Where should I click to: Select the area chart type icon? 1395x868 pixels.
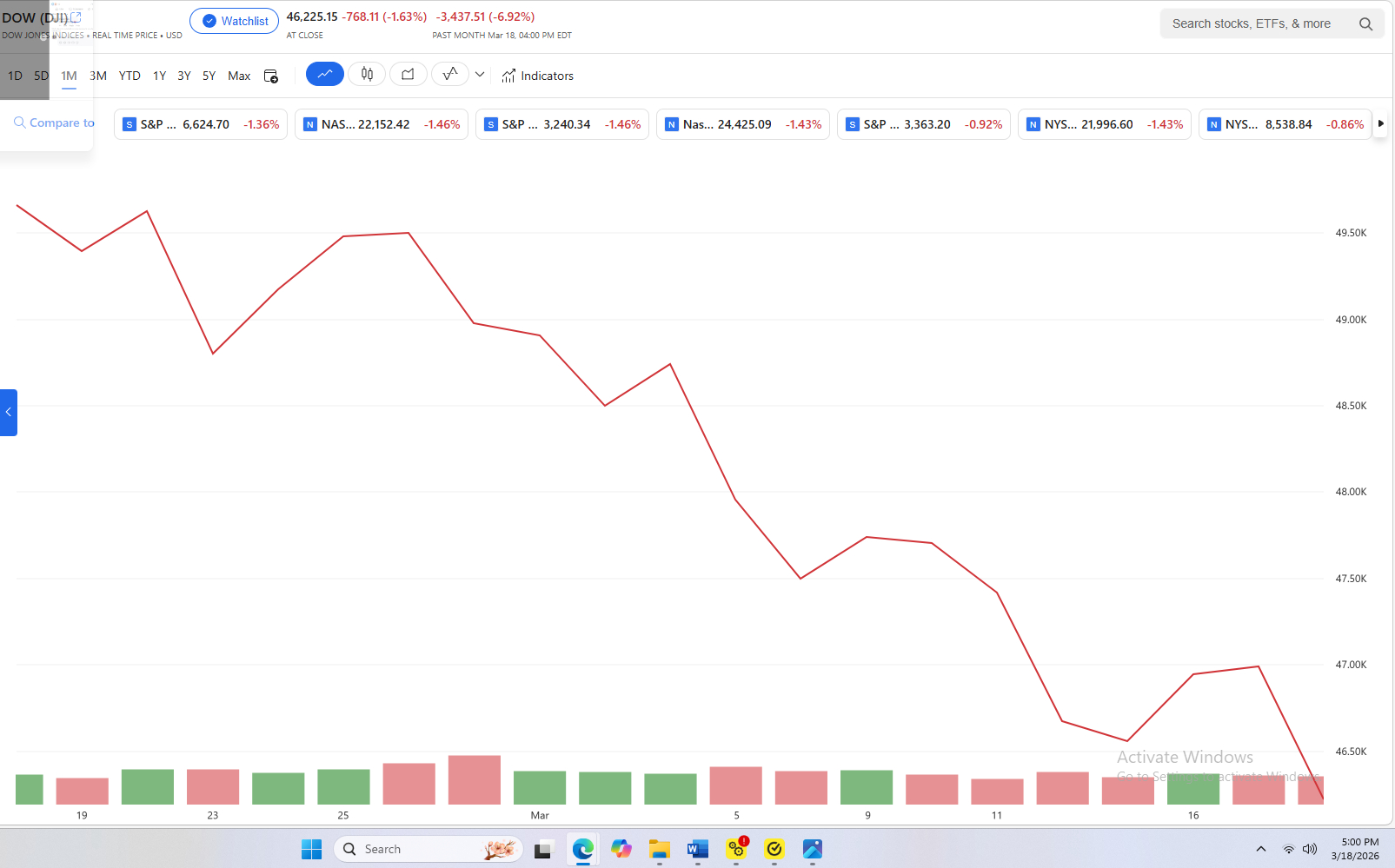(x=408, y=75)
